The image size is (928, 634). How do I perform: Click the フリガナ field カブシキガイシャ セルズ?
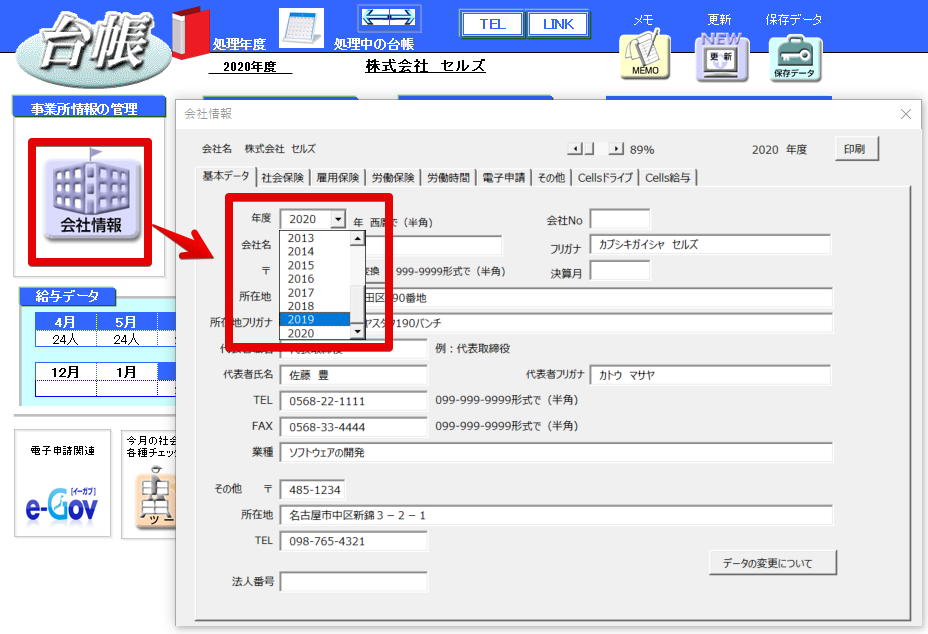(710, 244)
